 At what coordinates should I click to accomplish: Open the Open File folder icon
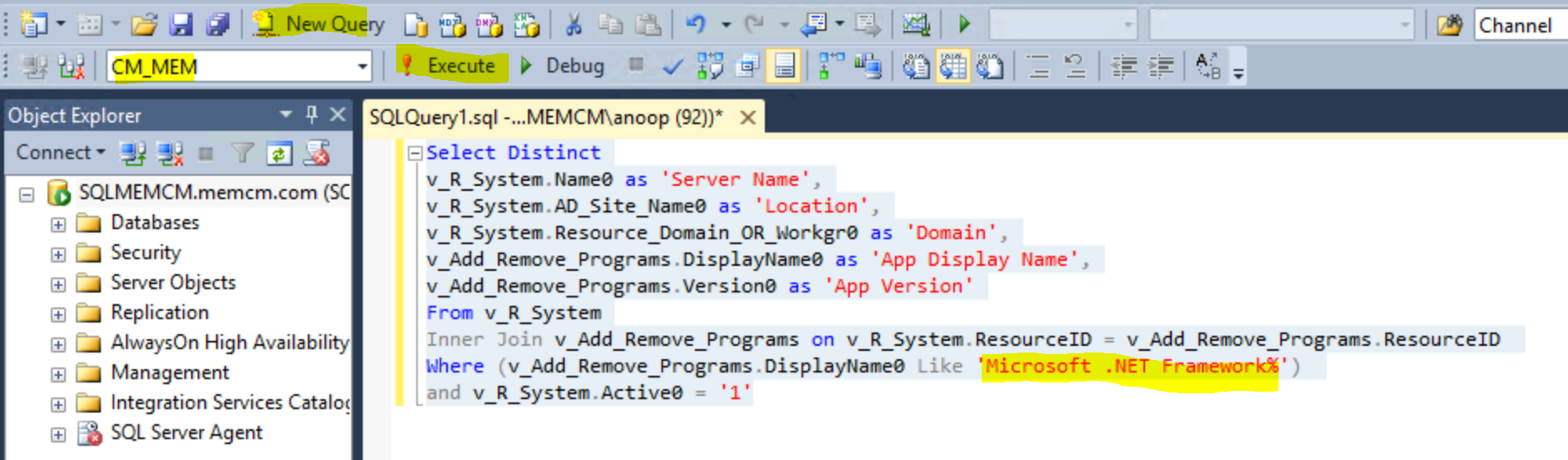tap(143, 25)
